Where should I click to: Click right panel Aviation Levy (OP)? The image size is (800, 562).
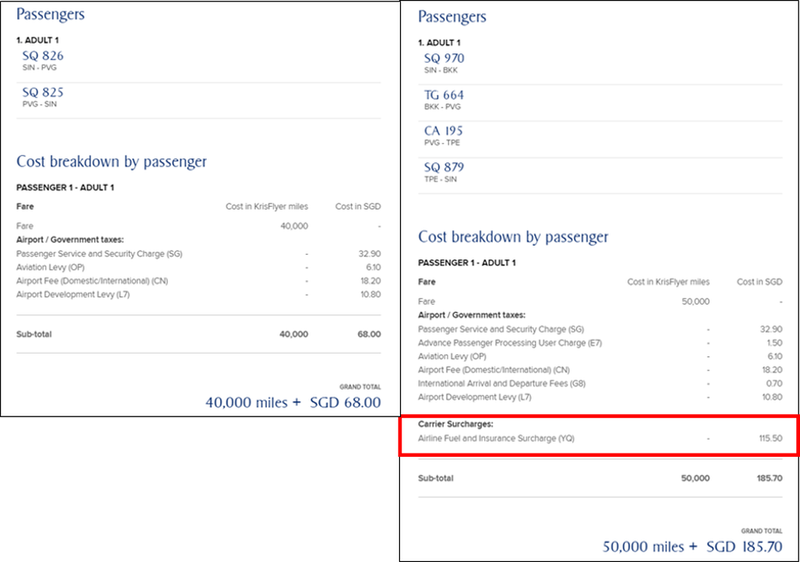pos(452,356)
